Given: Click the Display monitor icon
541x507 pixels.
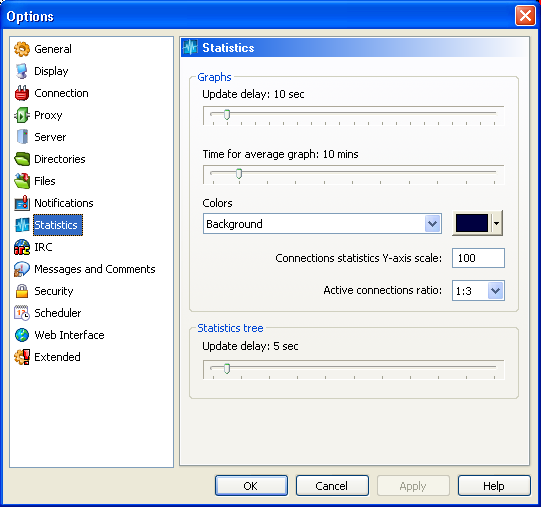Looking at the screenshot, I should [22, 71].
